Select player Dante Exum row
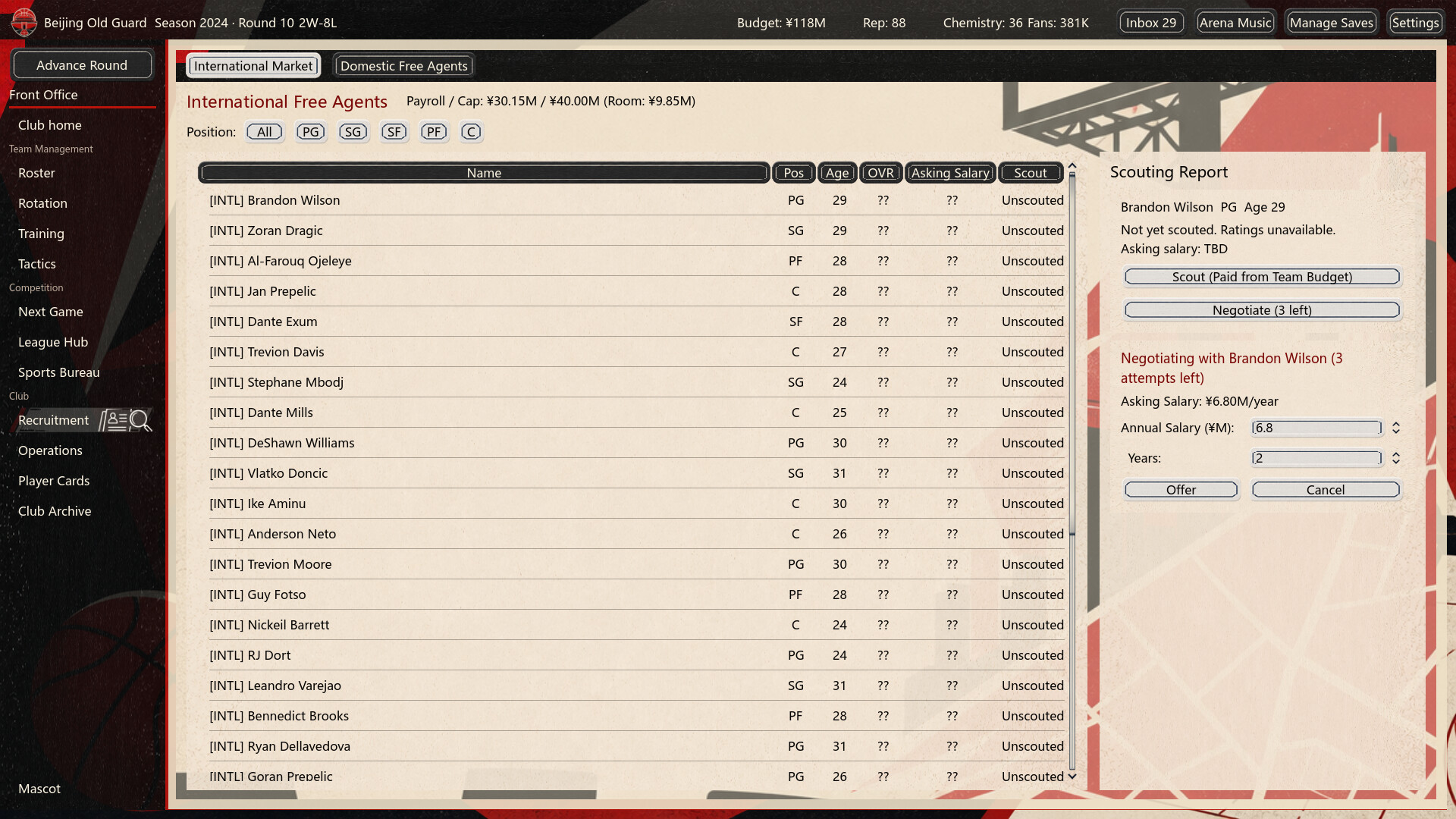This screenshot has height=819, width=1456. (635, 322)
